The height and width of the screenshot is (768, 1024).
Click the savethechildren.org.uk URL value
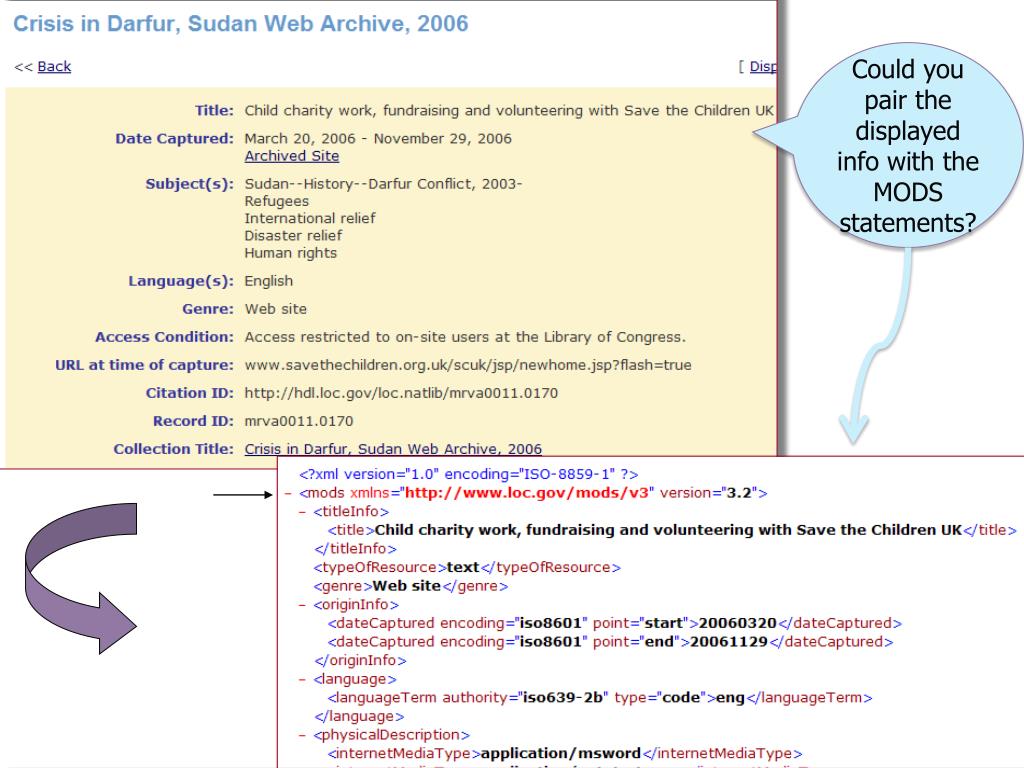[x=468, y=365]
